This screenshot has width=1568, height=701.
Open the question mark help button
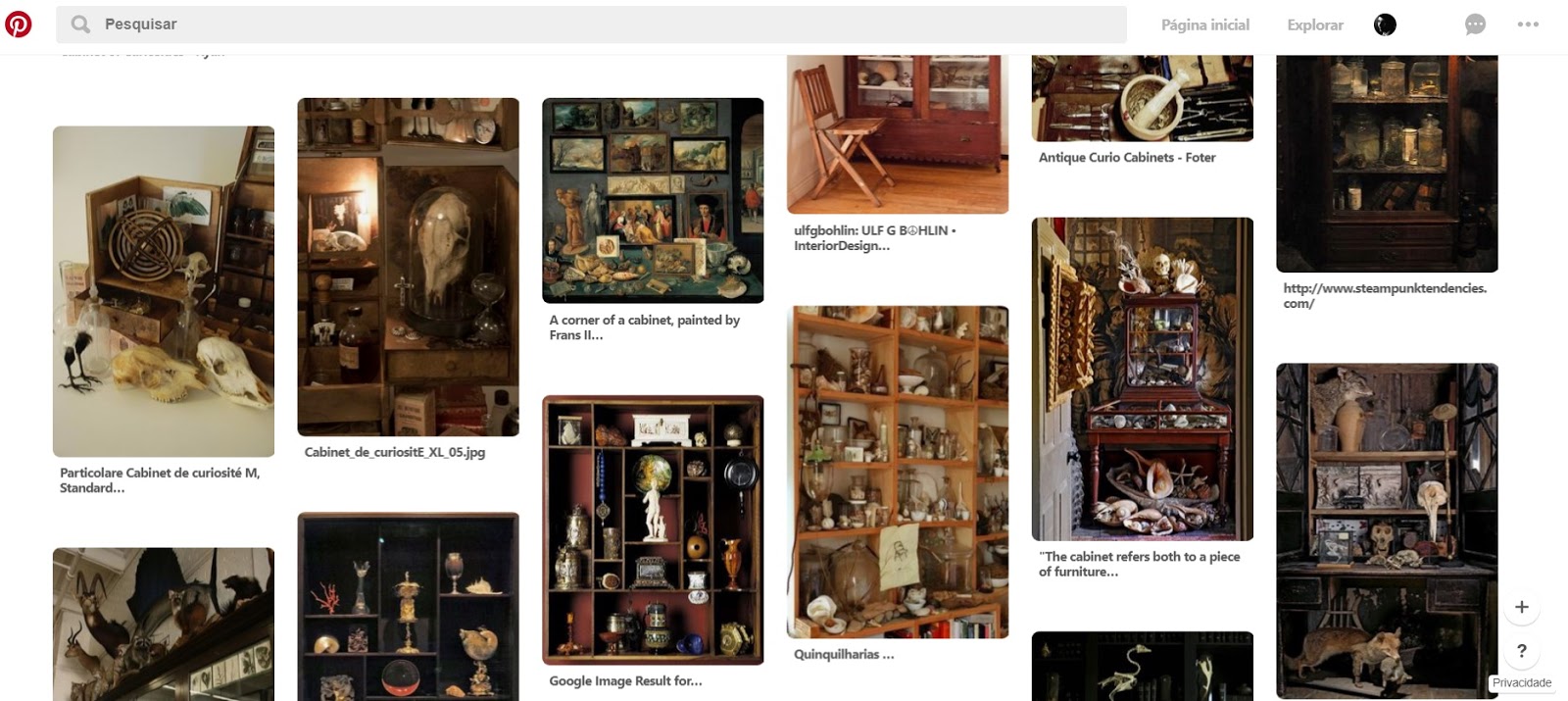(x=1522, y=650)
